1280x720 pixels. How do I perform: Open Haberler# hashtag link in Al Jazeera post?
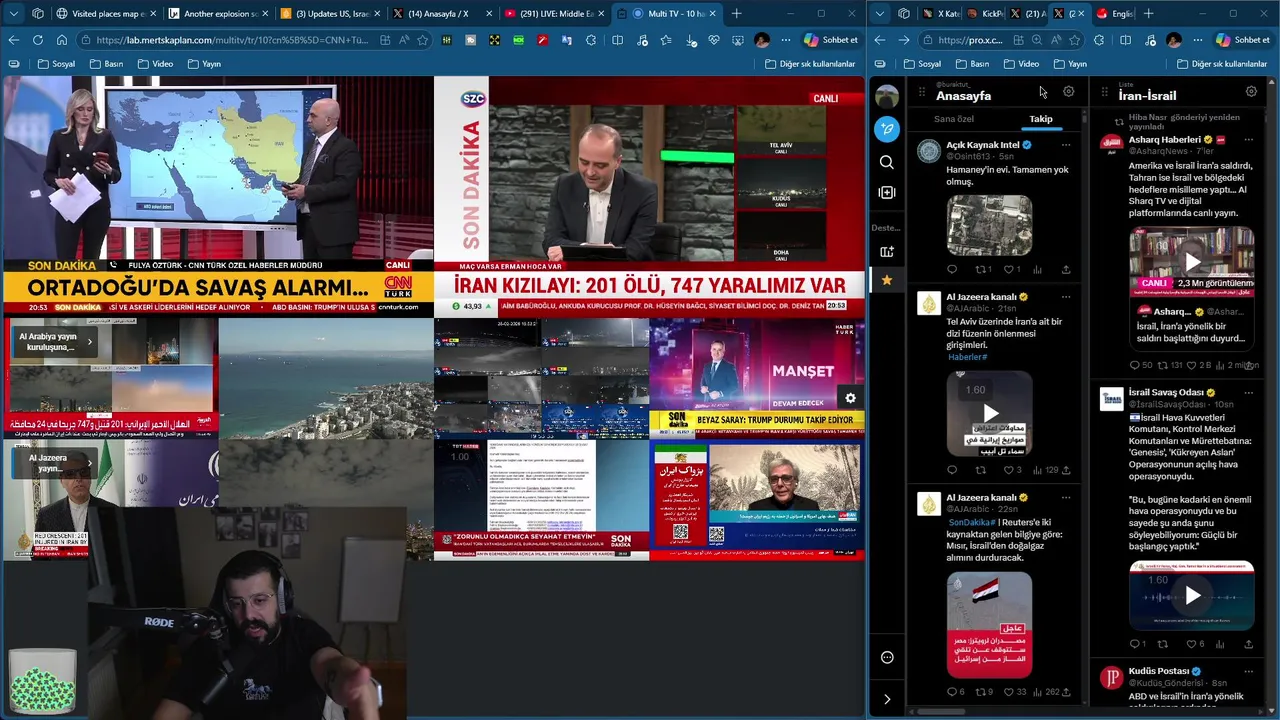967,357
